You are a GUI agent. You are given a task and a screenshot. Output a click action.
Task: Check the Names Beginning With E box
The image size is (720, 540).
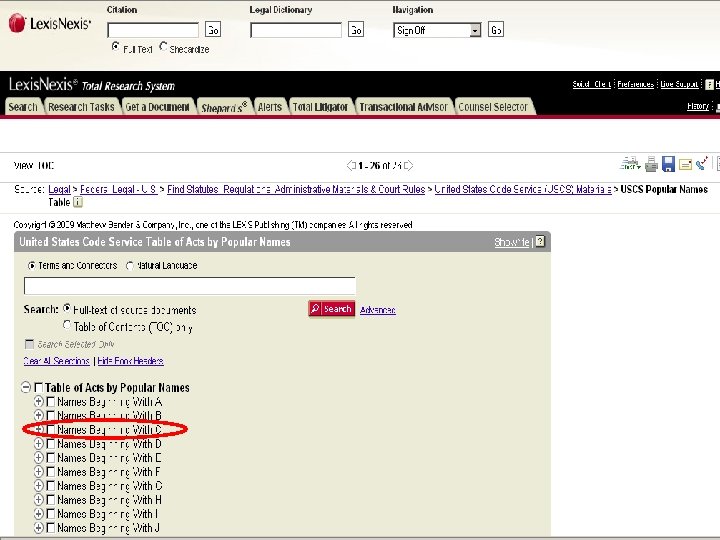pyautogui.click(x=51, y=458)
